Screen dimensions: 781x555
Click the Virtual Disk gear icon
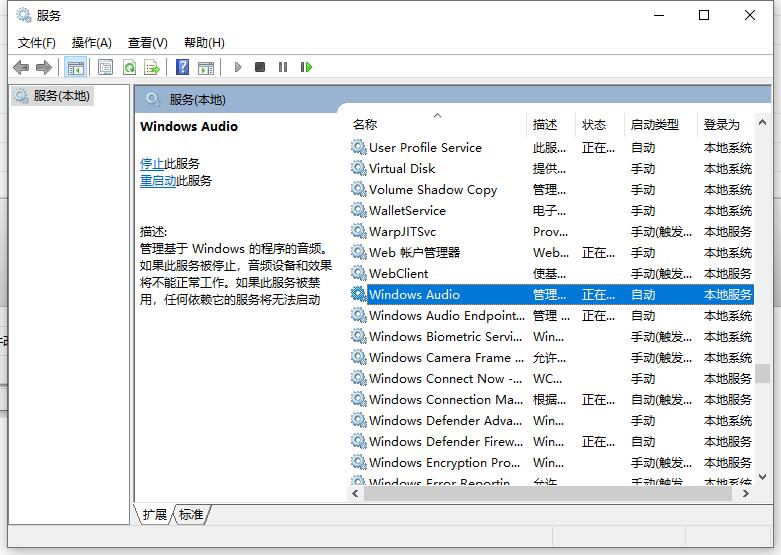click(x=358, y=168)
